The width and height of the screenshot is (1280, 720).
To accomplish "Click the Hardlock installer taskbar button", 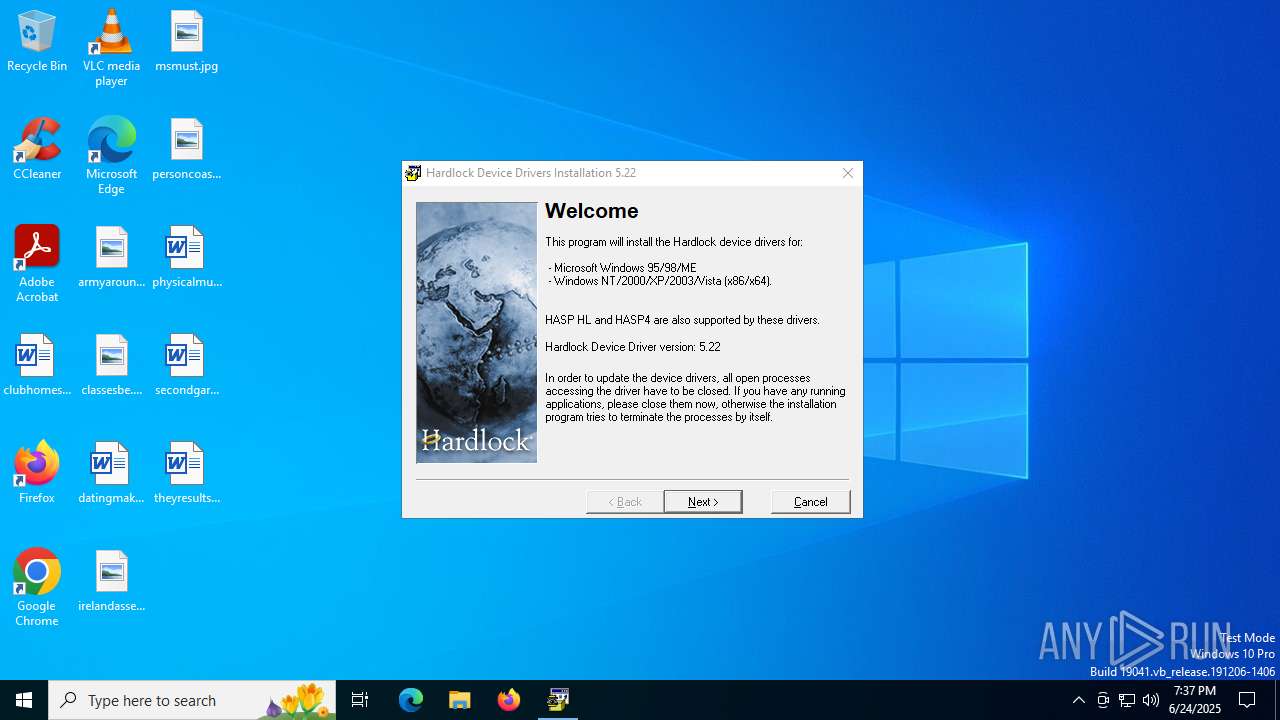I will click(x=558, y=700).
